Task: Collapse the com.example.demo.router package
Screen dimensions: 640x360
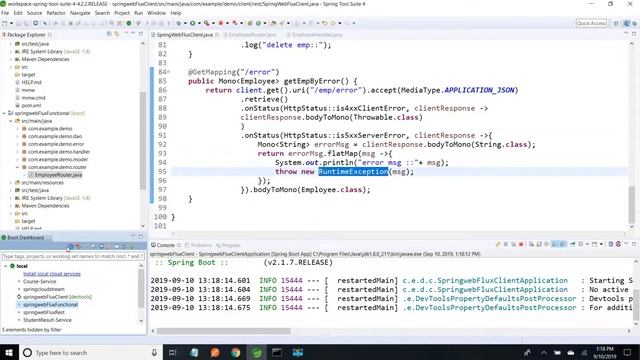Action: [x=18, y=167]
